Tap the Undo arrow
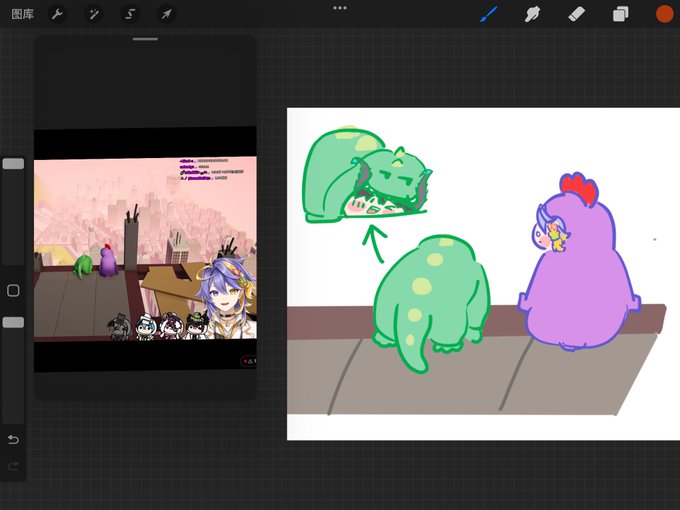 pyautogui.click(x=13, y=440)
